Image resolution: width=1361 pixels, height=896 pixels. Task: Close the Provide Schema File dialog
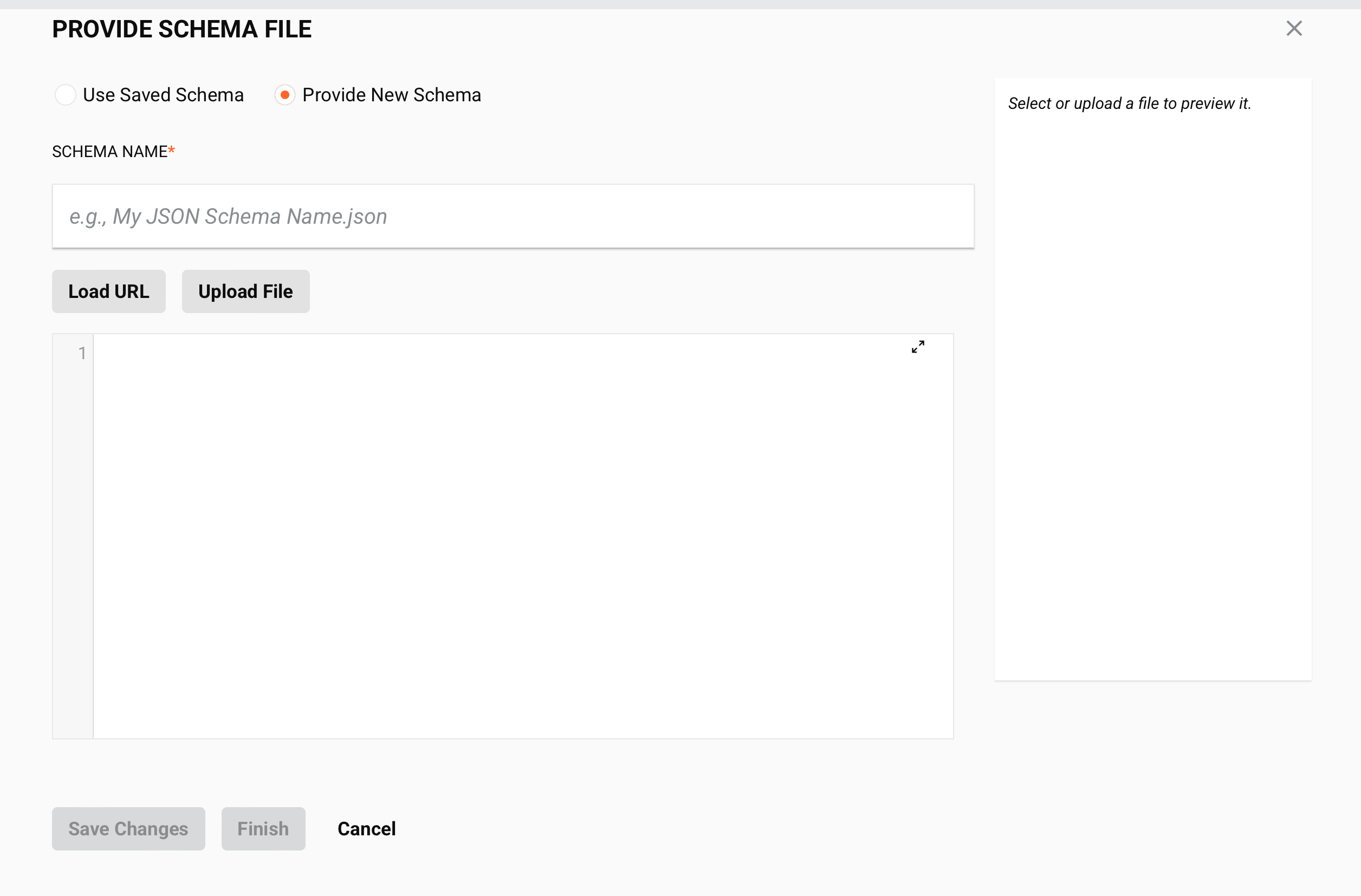(1294, 28)
